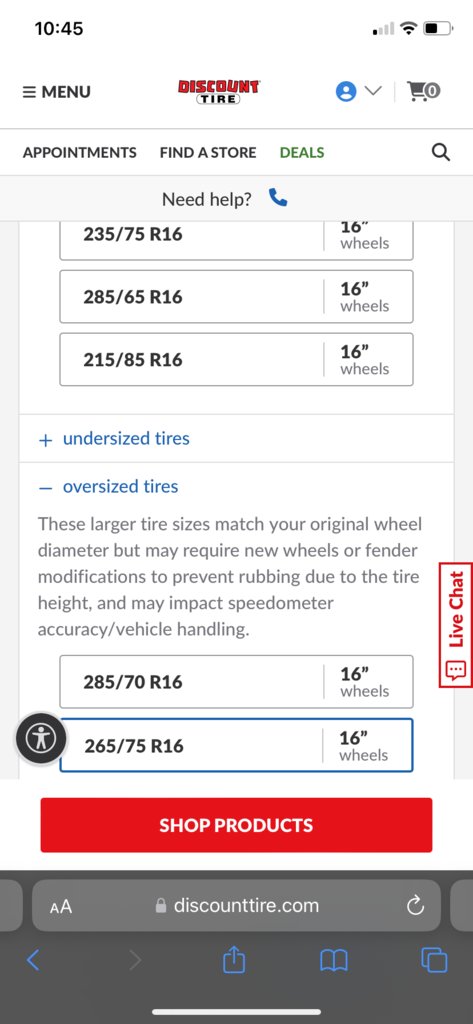Expand the account dropdown chevron

372,91
